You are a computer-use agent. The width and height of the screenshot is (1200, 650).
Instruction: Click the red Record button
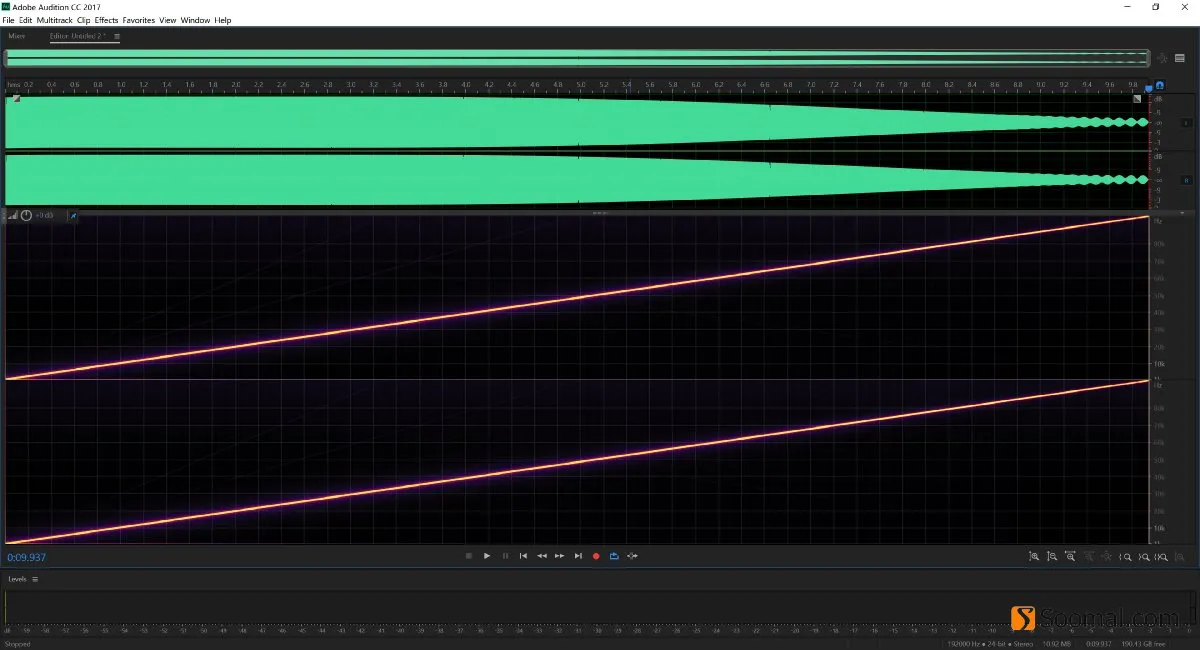(596, 556)
